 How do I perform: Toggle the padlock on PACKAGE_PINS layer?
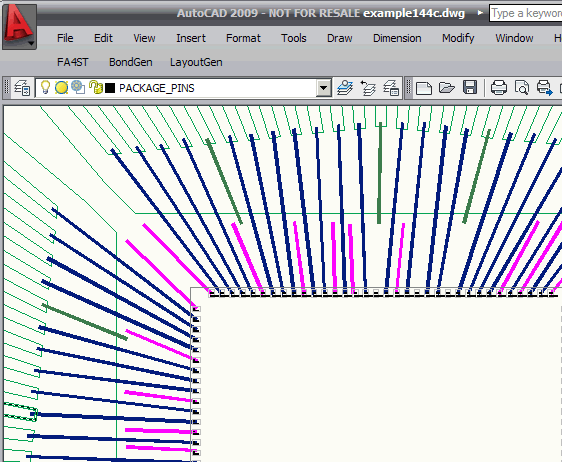pyautogui.click(x=95, y=87)
